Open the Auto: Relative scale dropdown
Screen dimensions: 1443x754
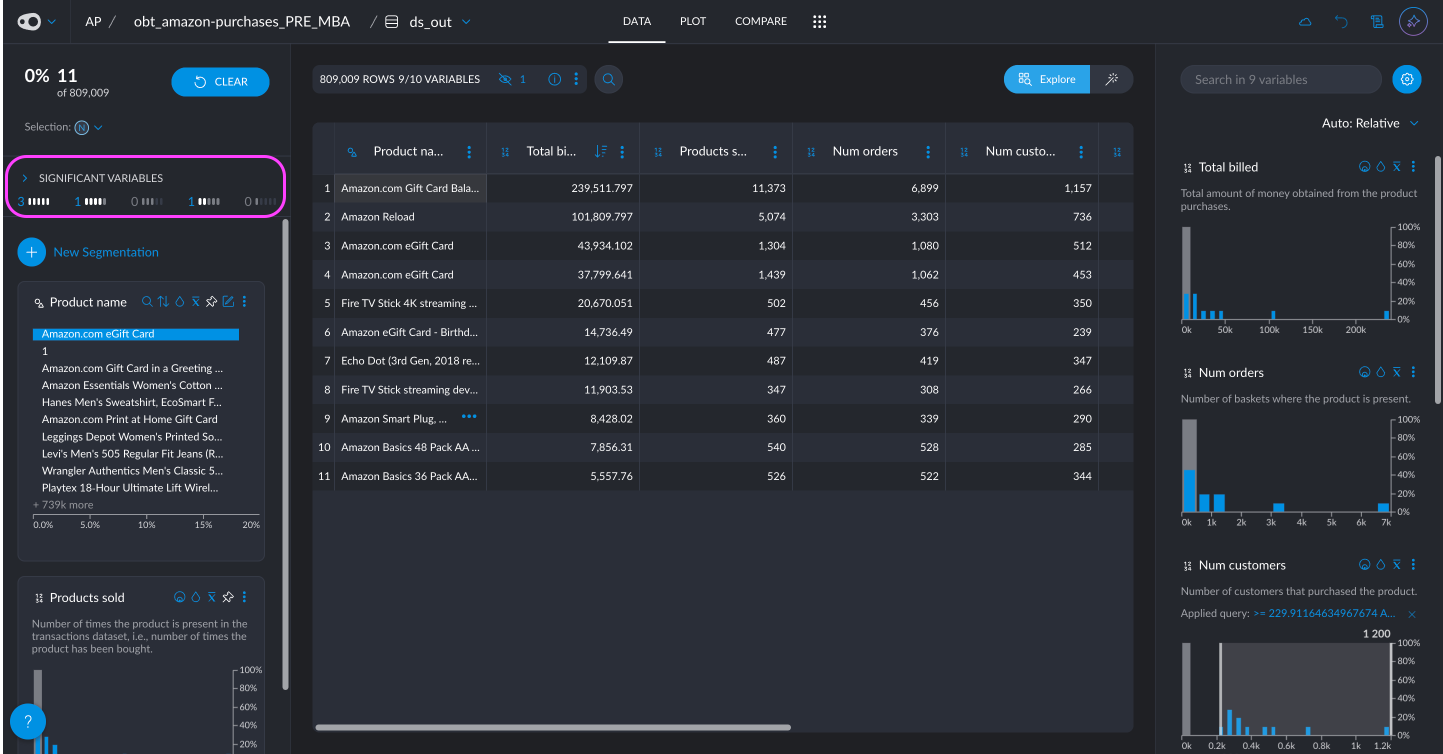[1370, 123]
